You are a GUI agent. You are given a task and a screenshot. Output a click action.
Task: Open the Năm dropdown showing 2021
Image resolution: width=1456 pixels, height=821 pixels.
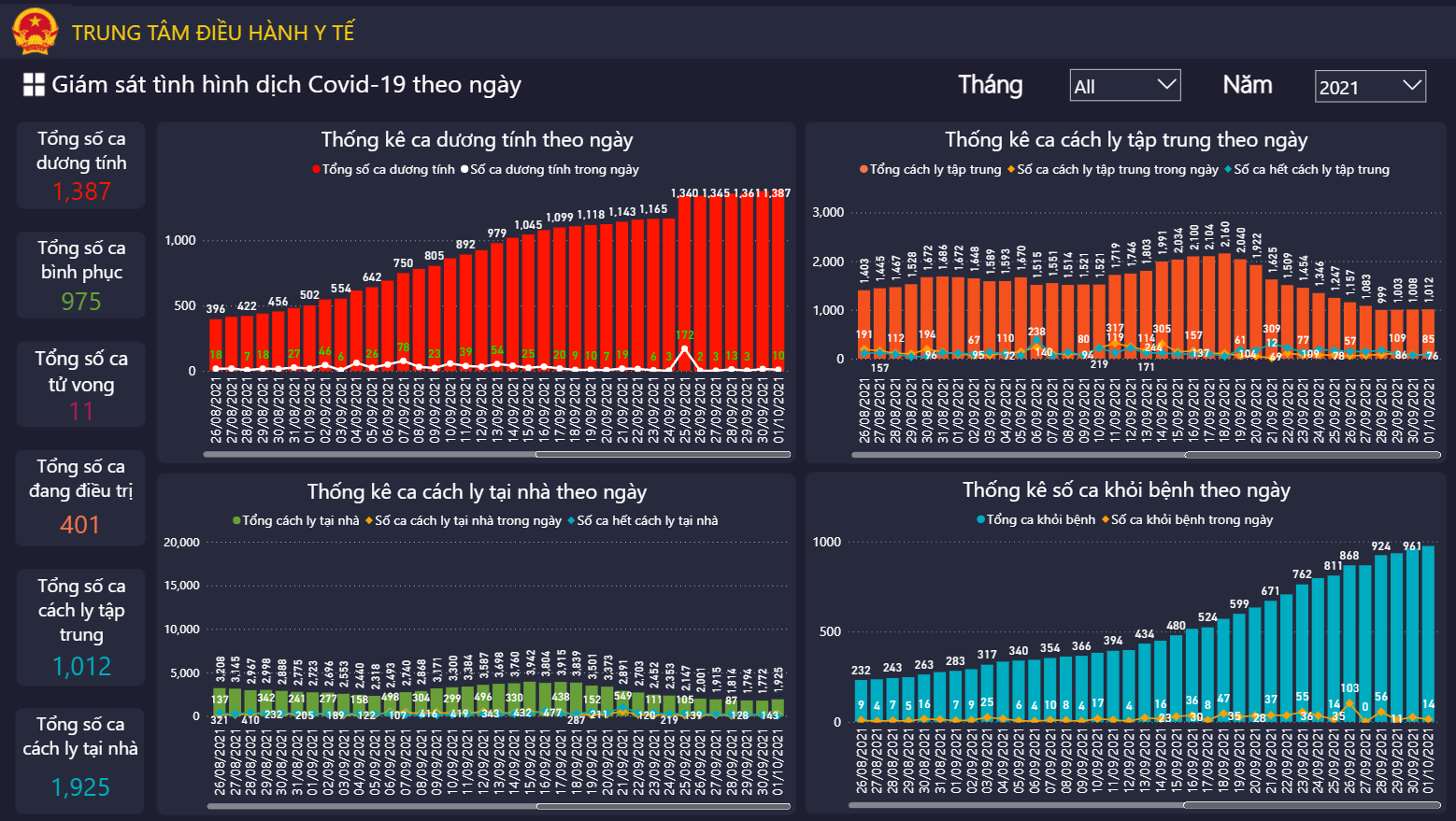1369,87
